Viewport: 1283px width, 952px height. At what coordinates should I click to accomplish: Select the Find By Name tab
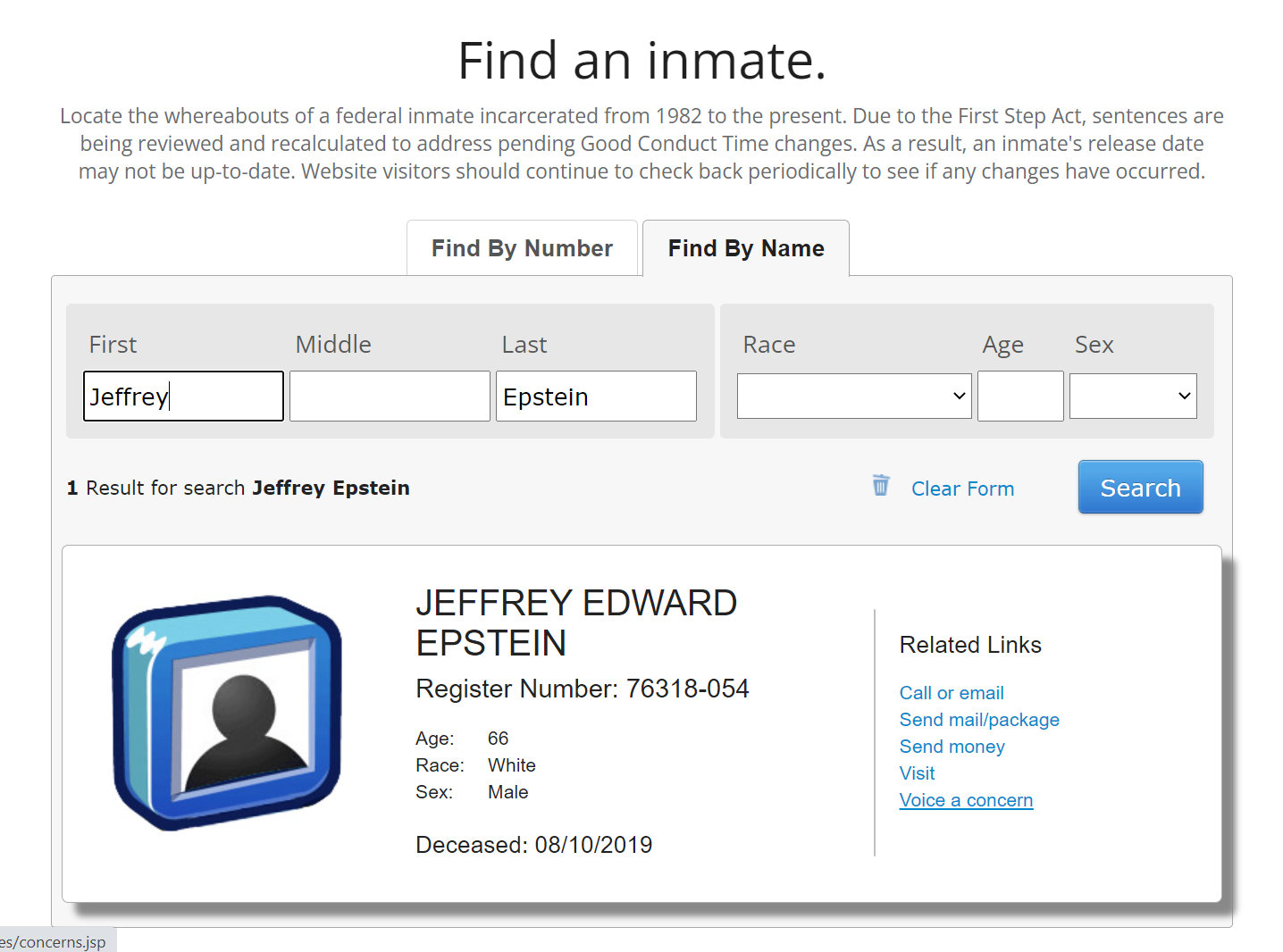coord(746,248)
